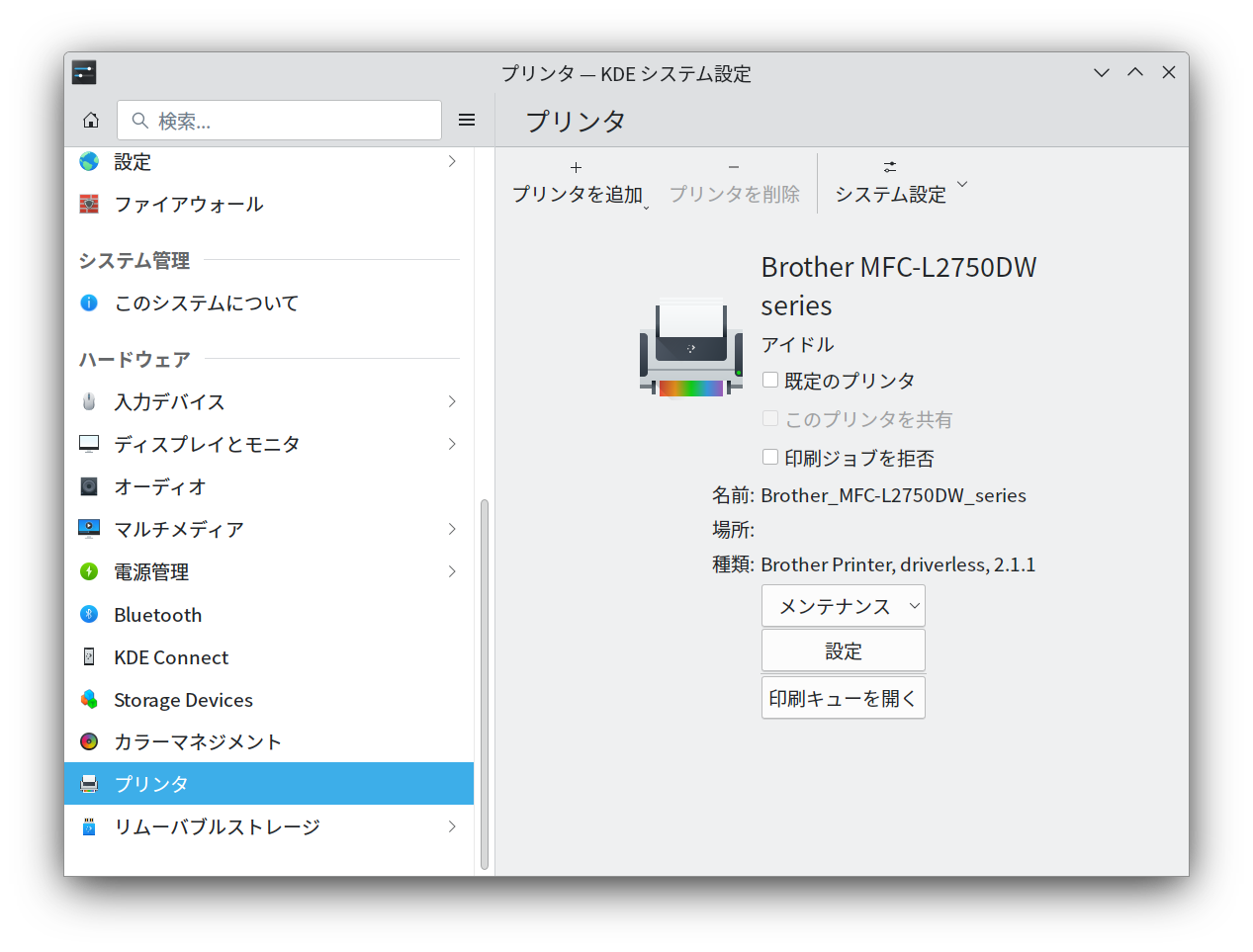The width and height of the screenshot is (1253, 952).
Task: Expand 入力デバイス chevron
Action: tap(452, 401)
